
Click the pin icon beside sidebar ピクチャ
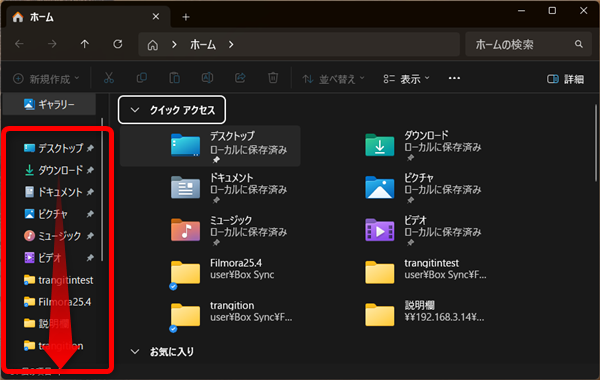point(90,214)
